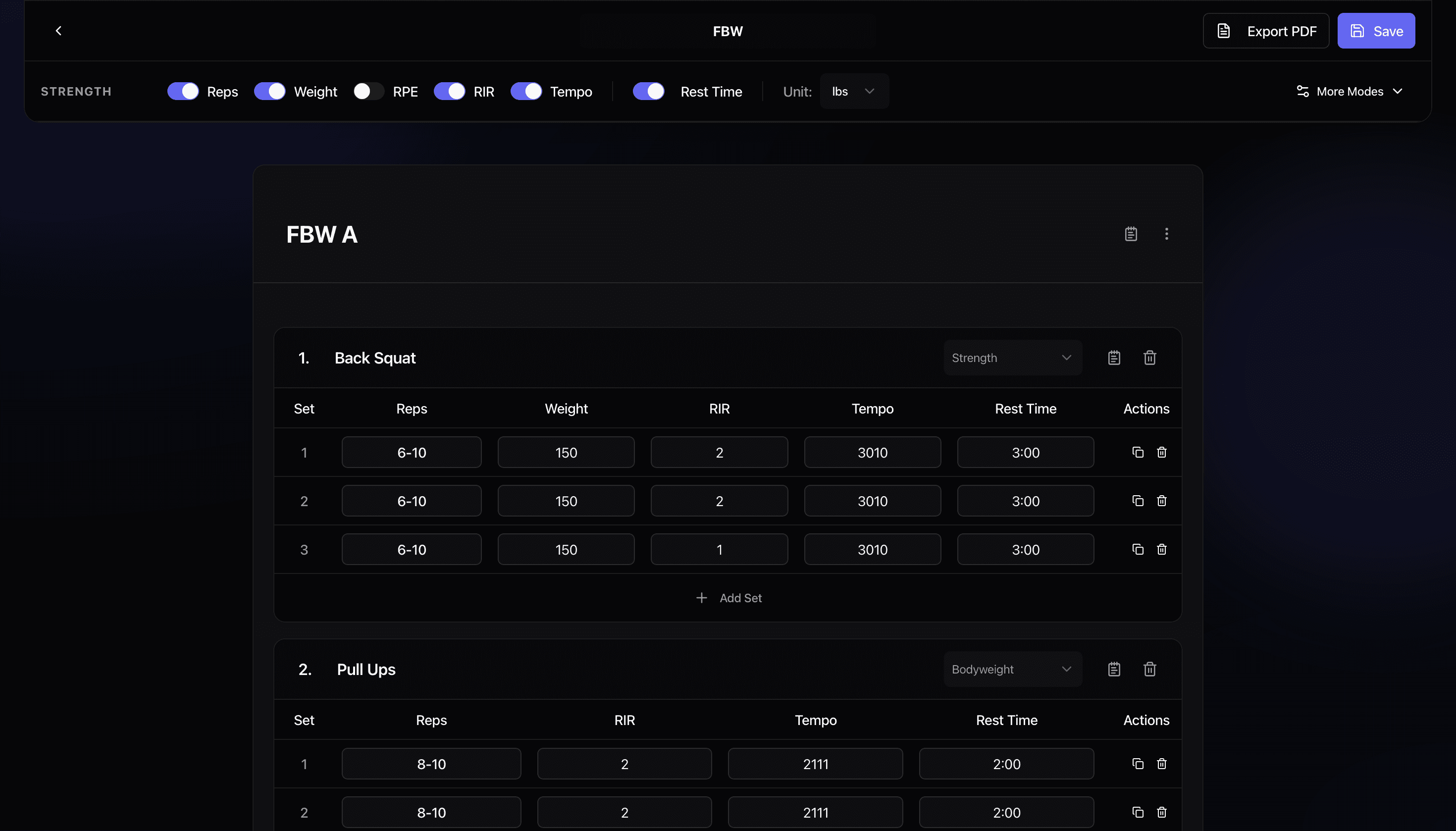
Task: Edit the FBW A workout name
Action: click(x=322, y=235)
